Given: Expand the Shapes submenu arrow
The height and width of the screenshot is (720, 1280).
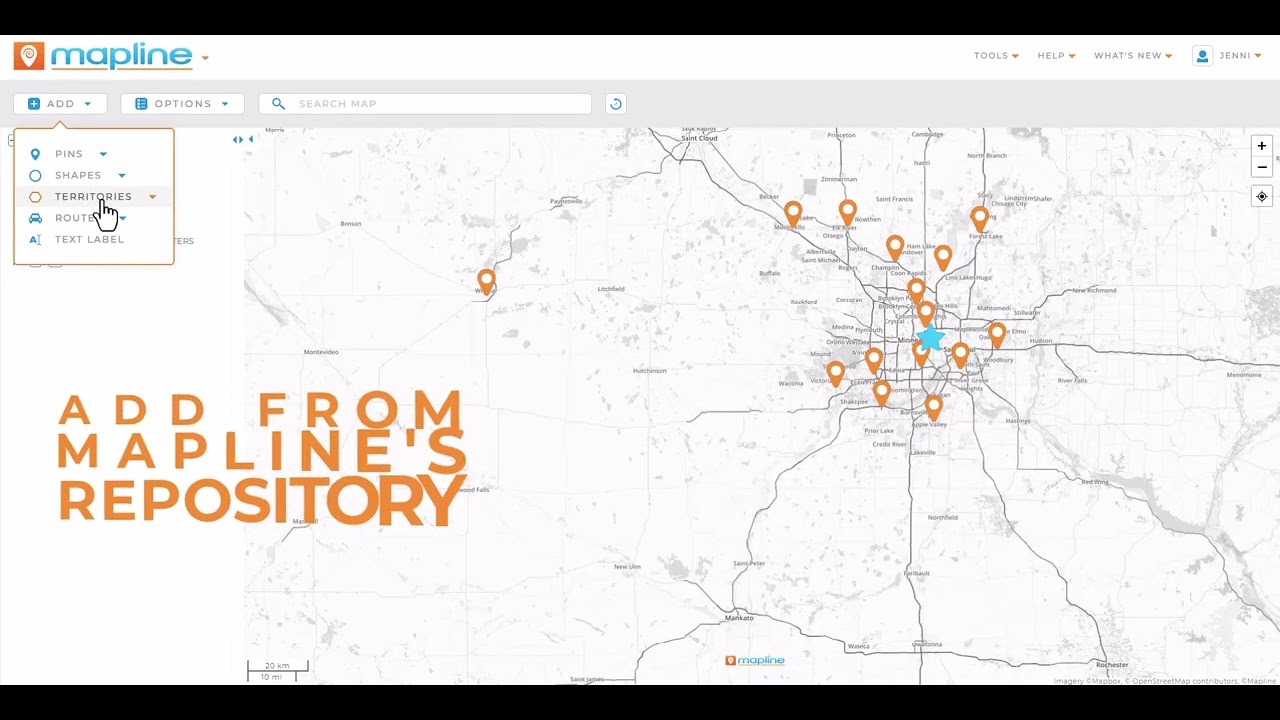Looking at the screenshot, I should [122, 176].
